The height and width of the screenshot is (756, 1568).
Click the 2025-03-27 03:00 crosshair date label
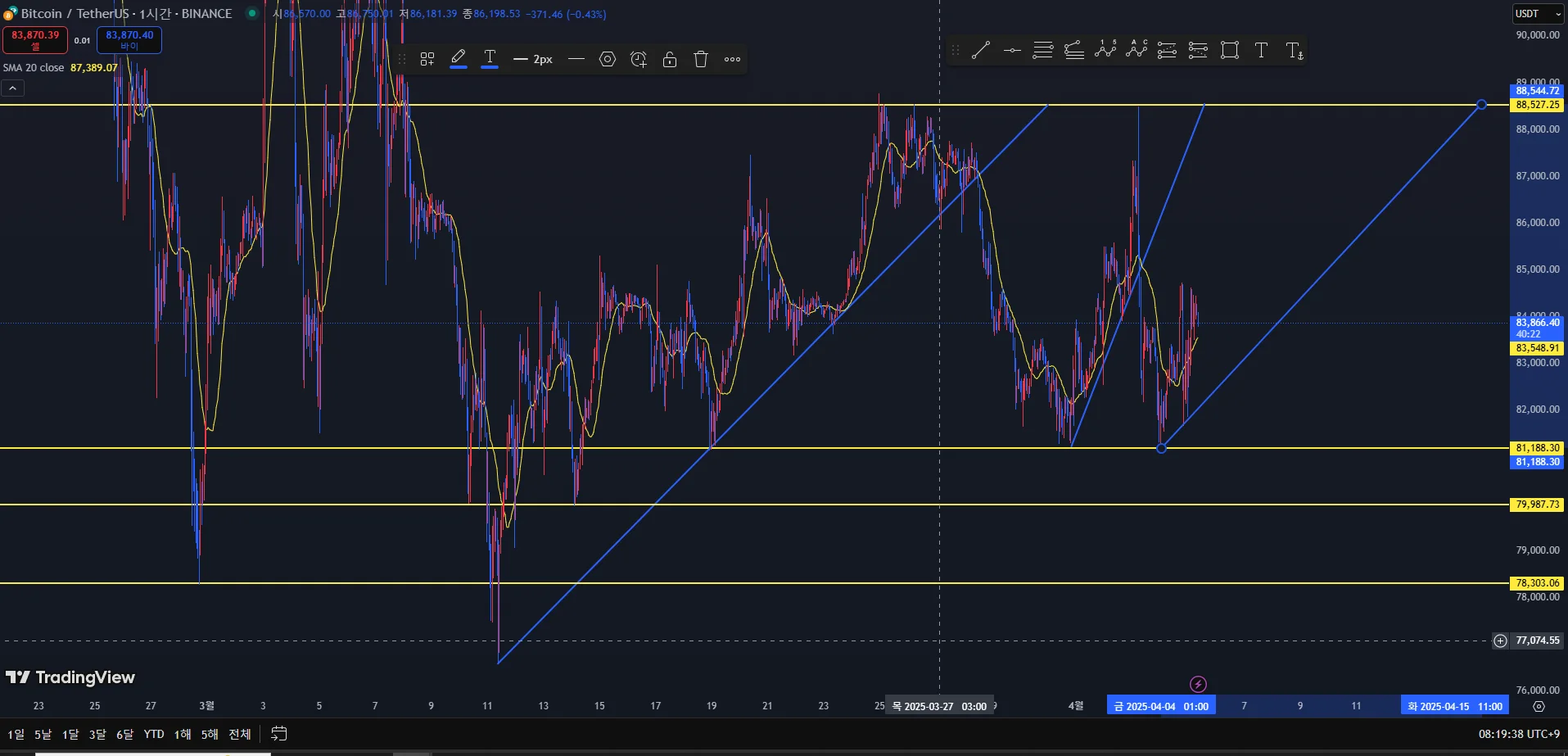[x=938, y=706]
